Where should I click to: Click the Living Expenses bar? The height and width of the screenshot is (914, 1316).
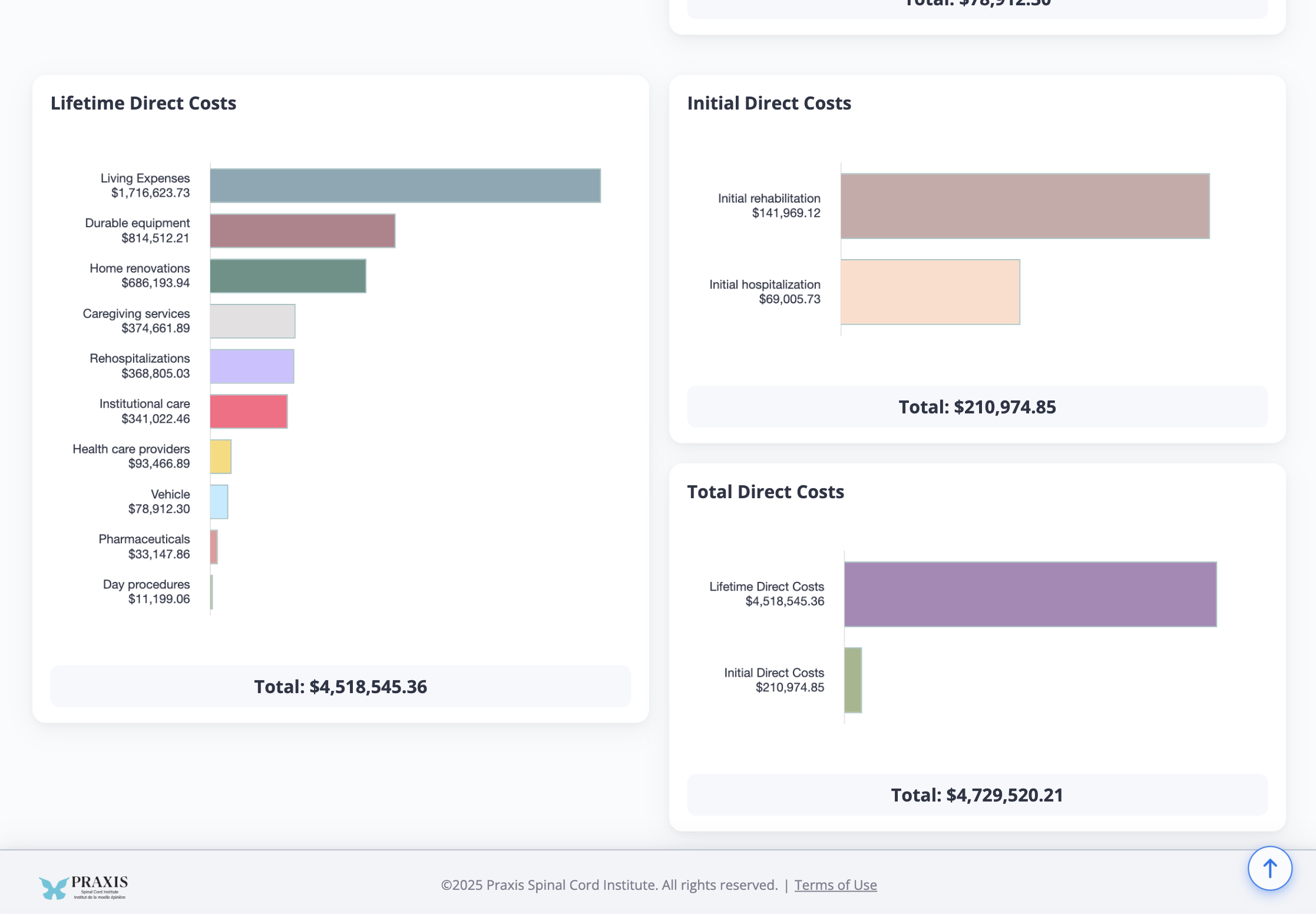pyautogui.click(x=405, y=186)
